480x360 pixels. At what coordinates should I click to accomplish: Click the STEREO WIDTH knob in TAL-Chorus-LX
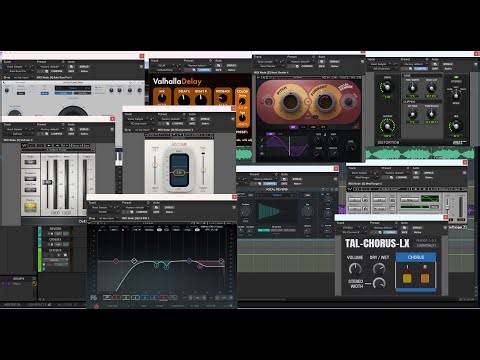(379, 283)
